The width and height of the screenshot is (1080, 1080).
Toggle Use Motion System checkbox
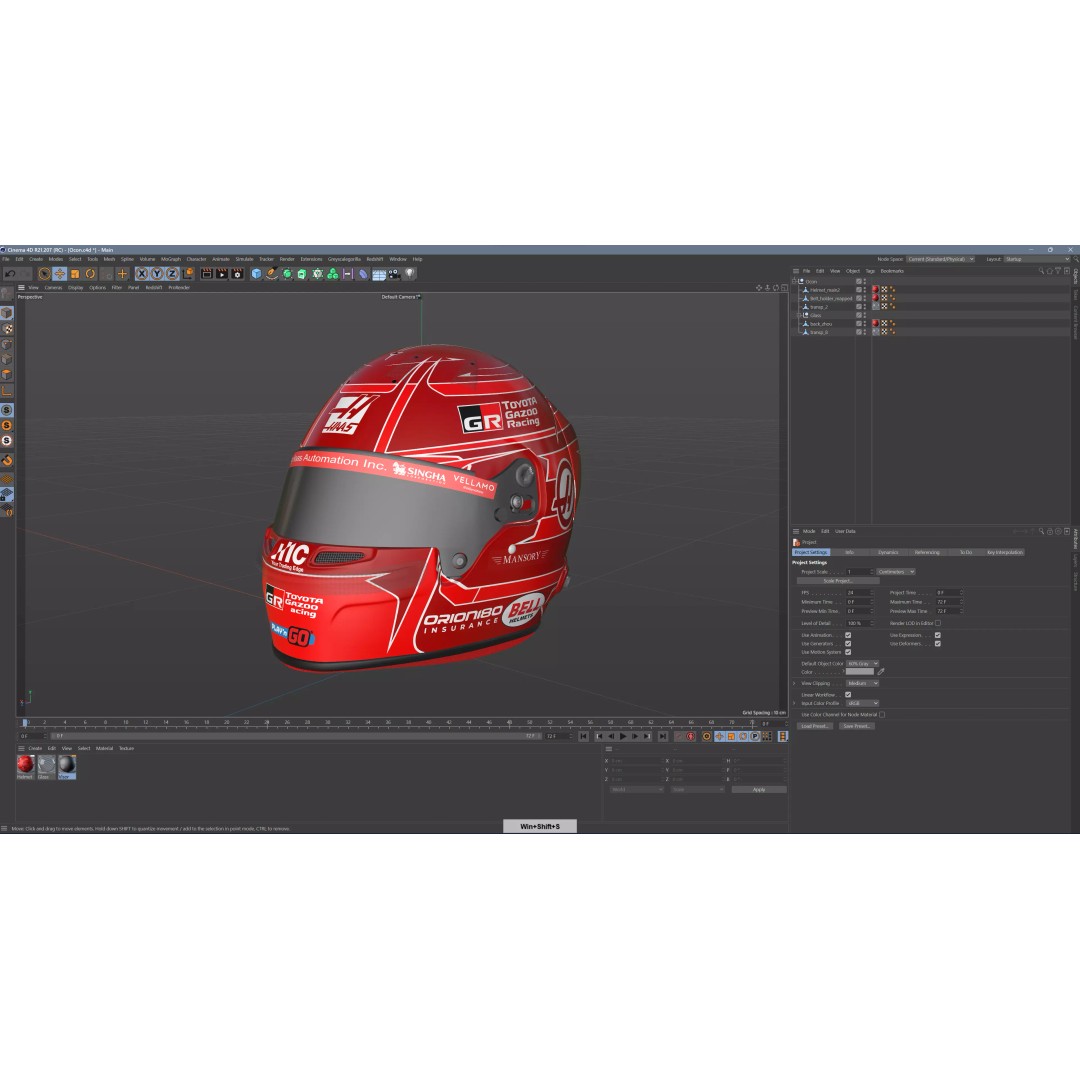click(x=848, y=652)
